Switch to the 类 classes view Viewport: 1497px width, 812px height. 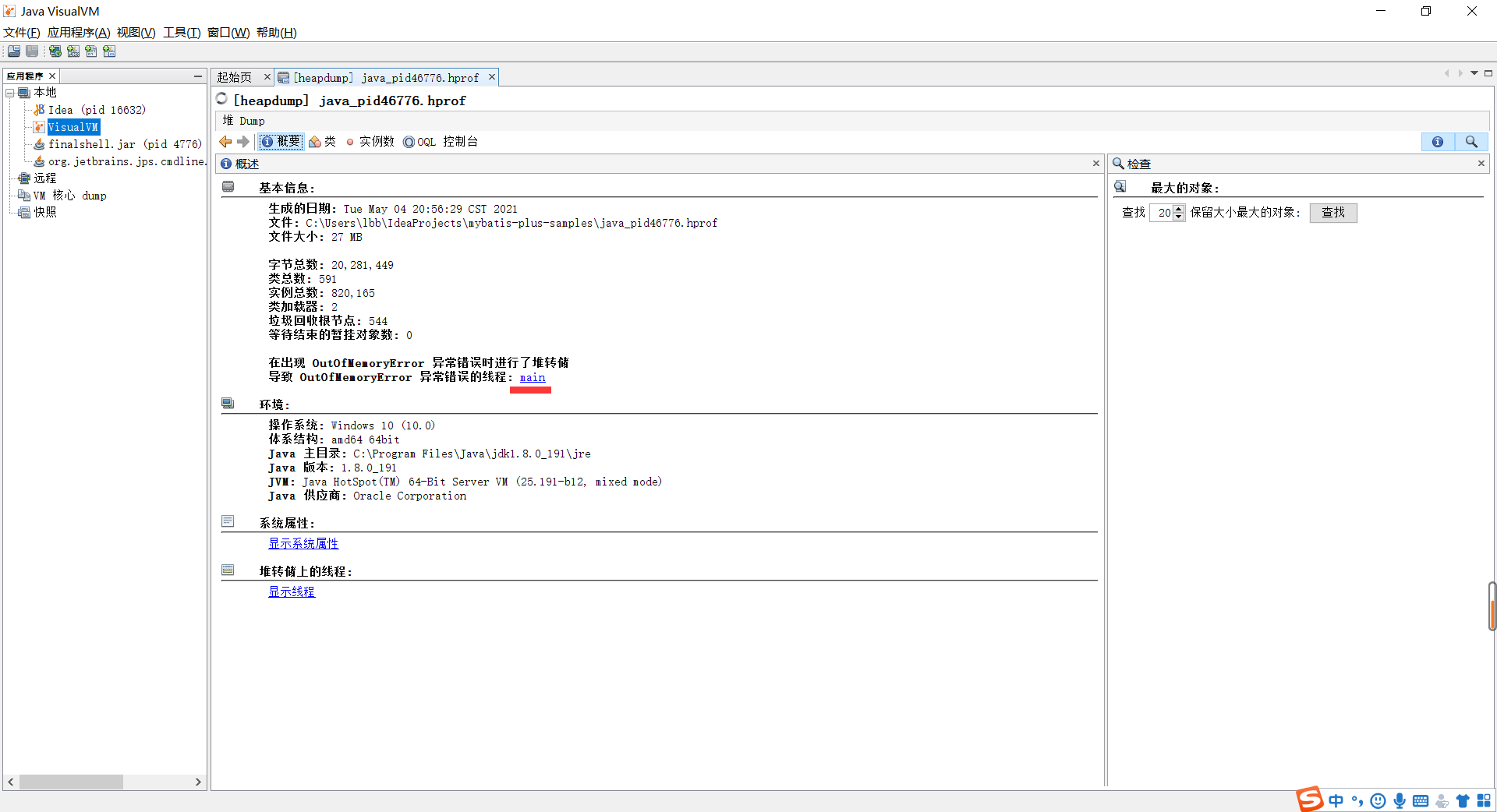[x=322, y=142]
